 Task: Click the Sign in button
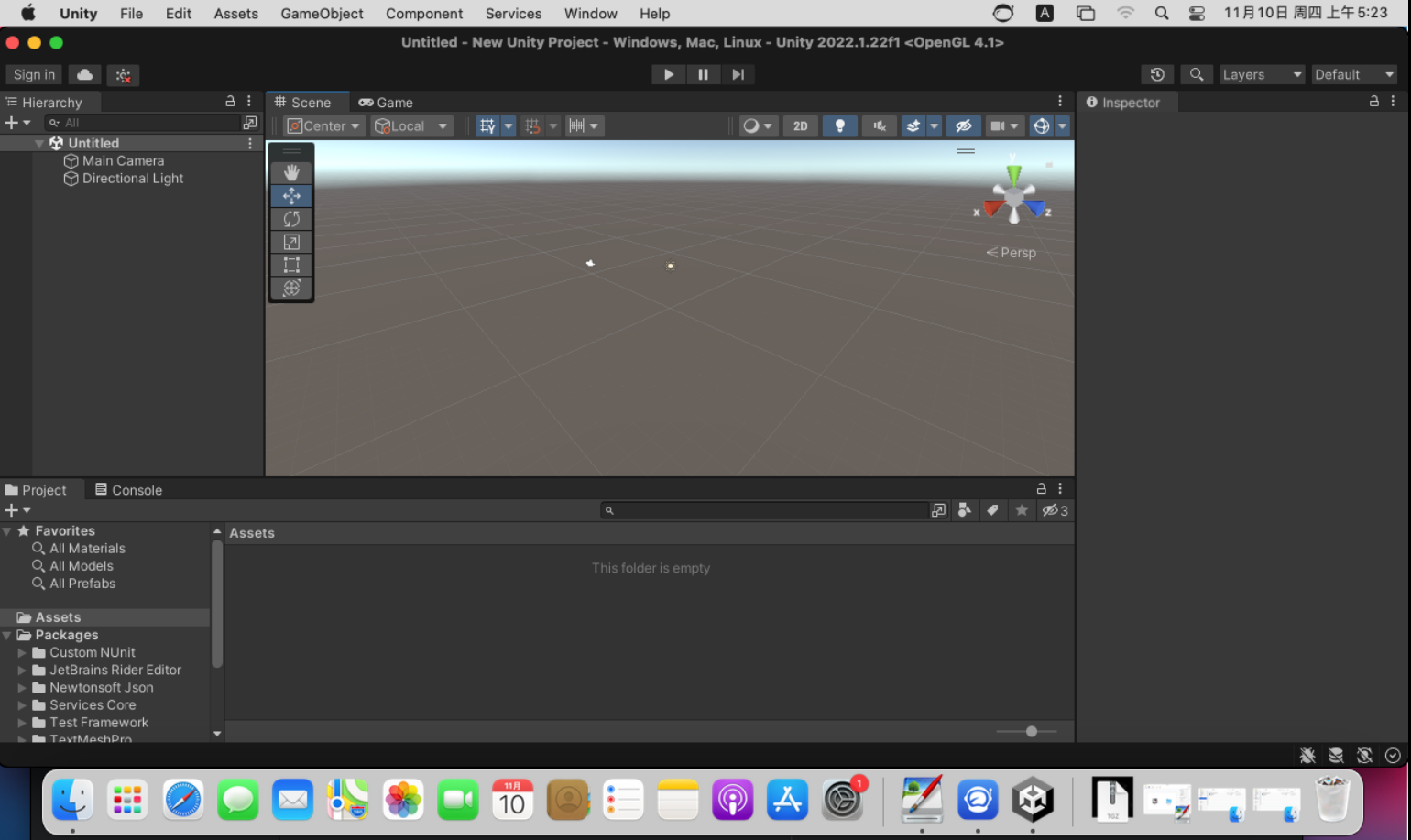coord(34,74)
